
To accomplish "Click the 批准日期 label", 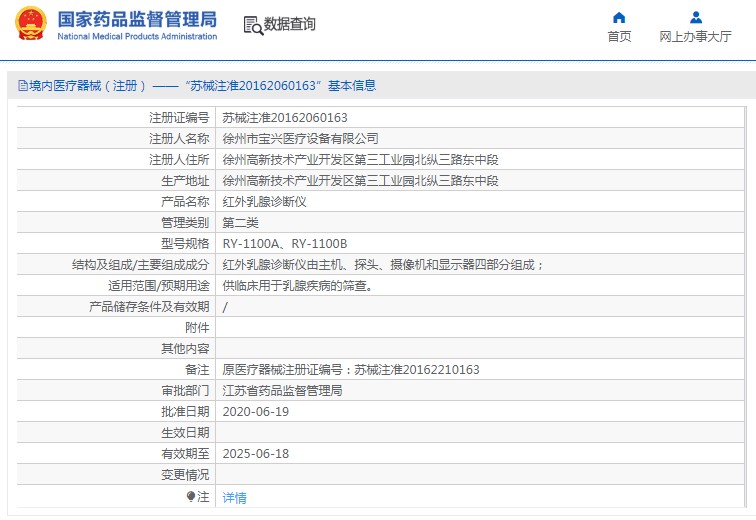I will (185, 412).
